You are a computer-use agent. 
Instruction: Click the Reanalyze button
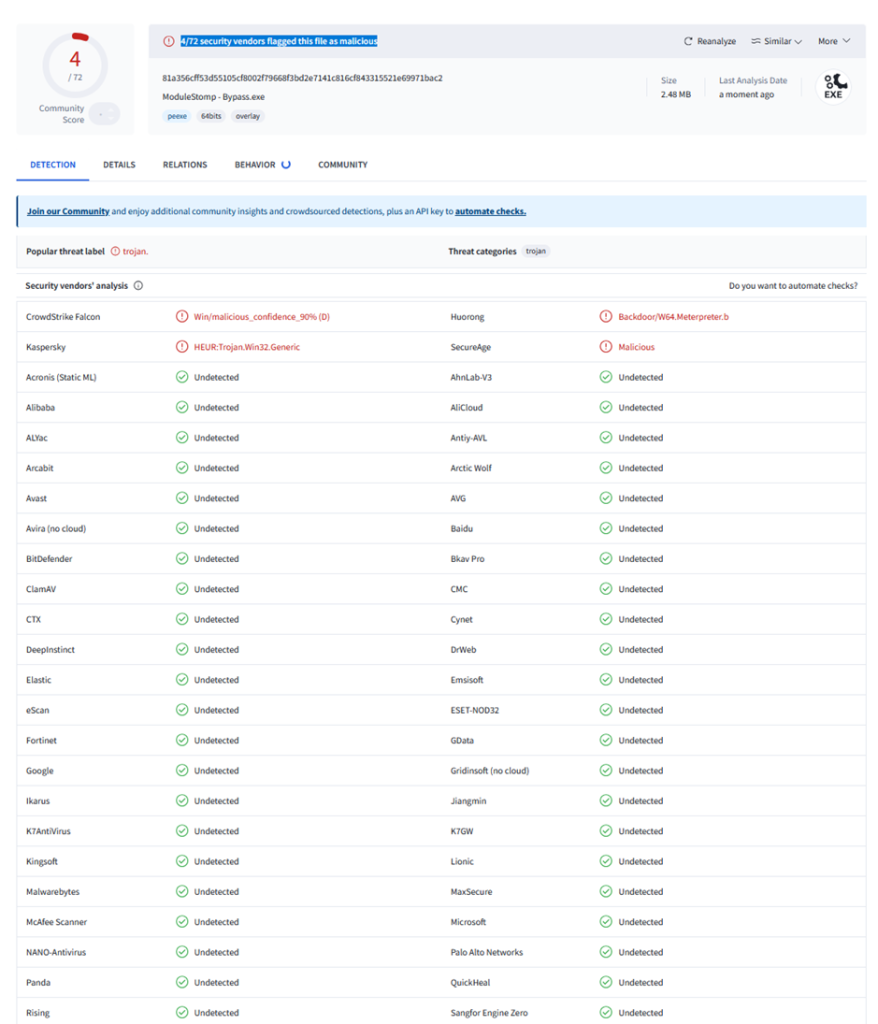[x=709, y=41]
